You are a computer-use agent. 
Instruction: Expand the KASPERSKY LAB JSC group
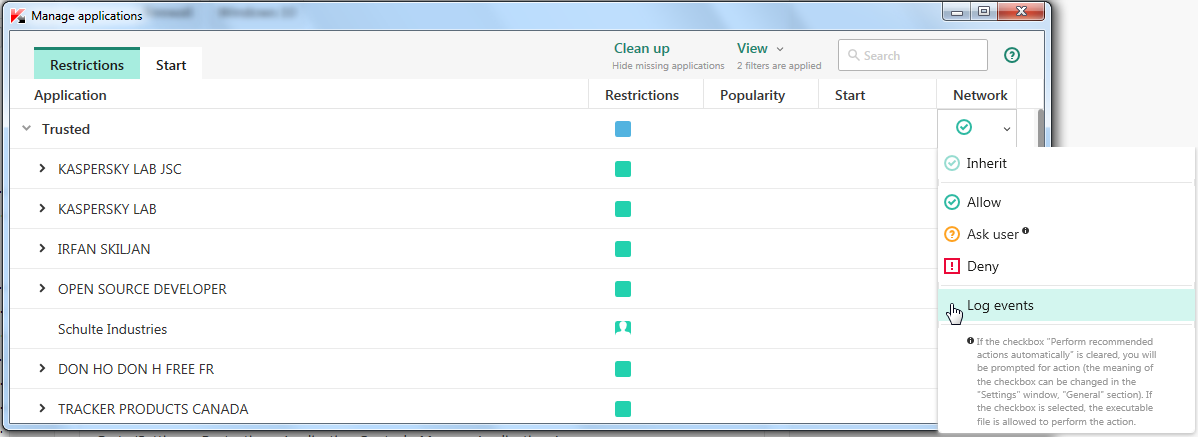tap(42, 169)
